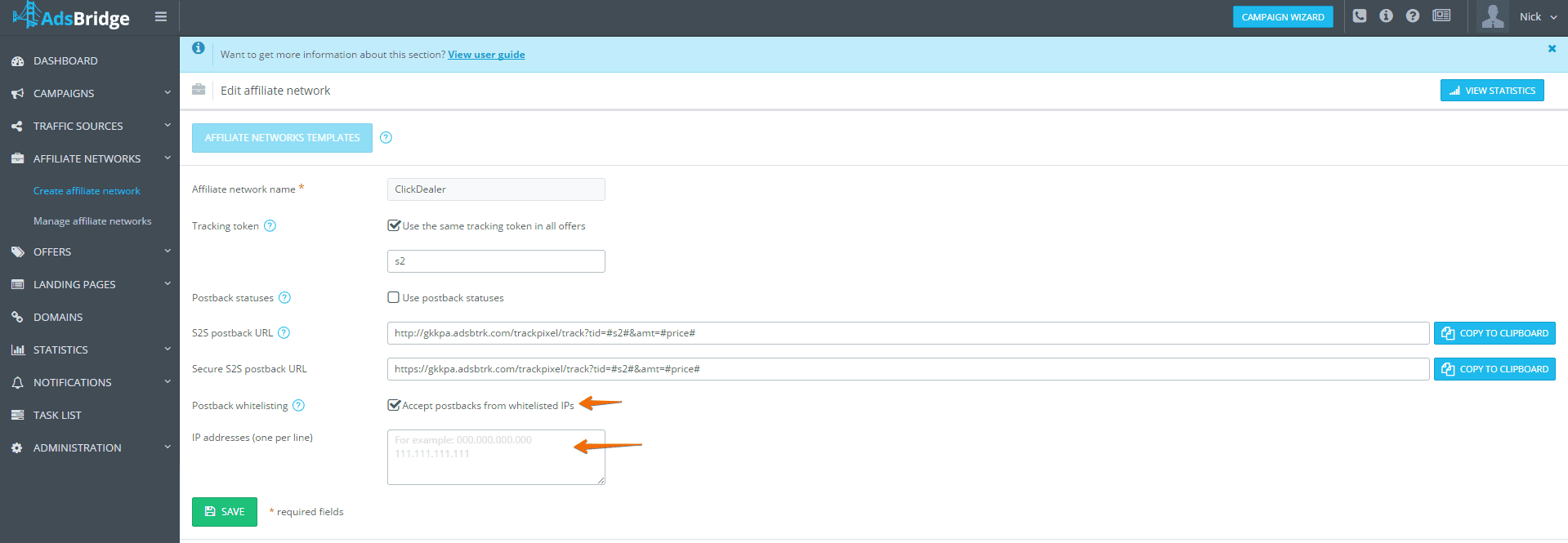The height and width of the screenshot is (543, 1568).
Task: Click the Dashboard gauge icon
Action: click(17, 61)
